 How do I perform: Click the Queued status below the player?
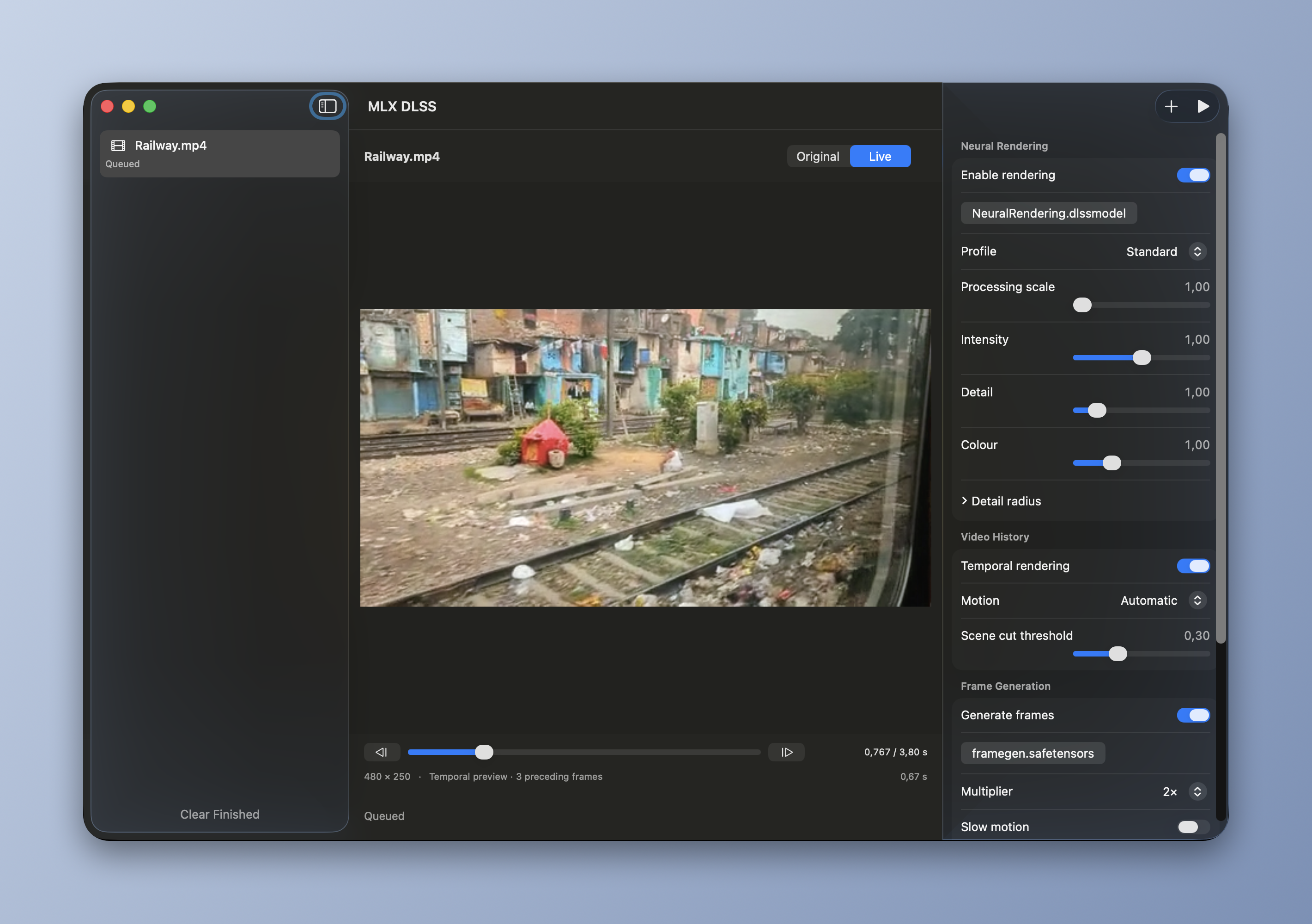pos(384,816)
